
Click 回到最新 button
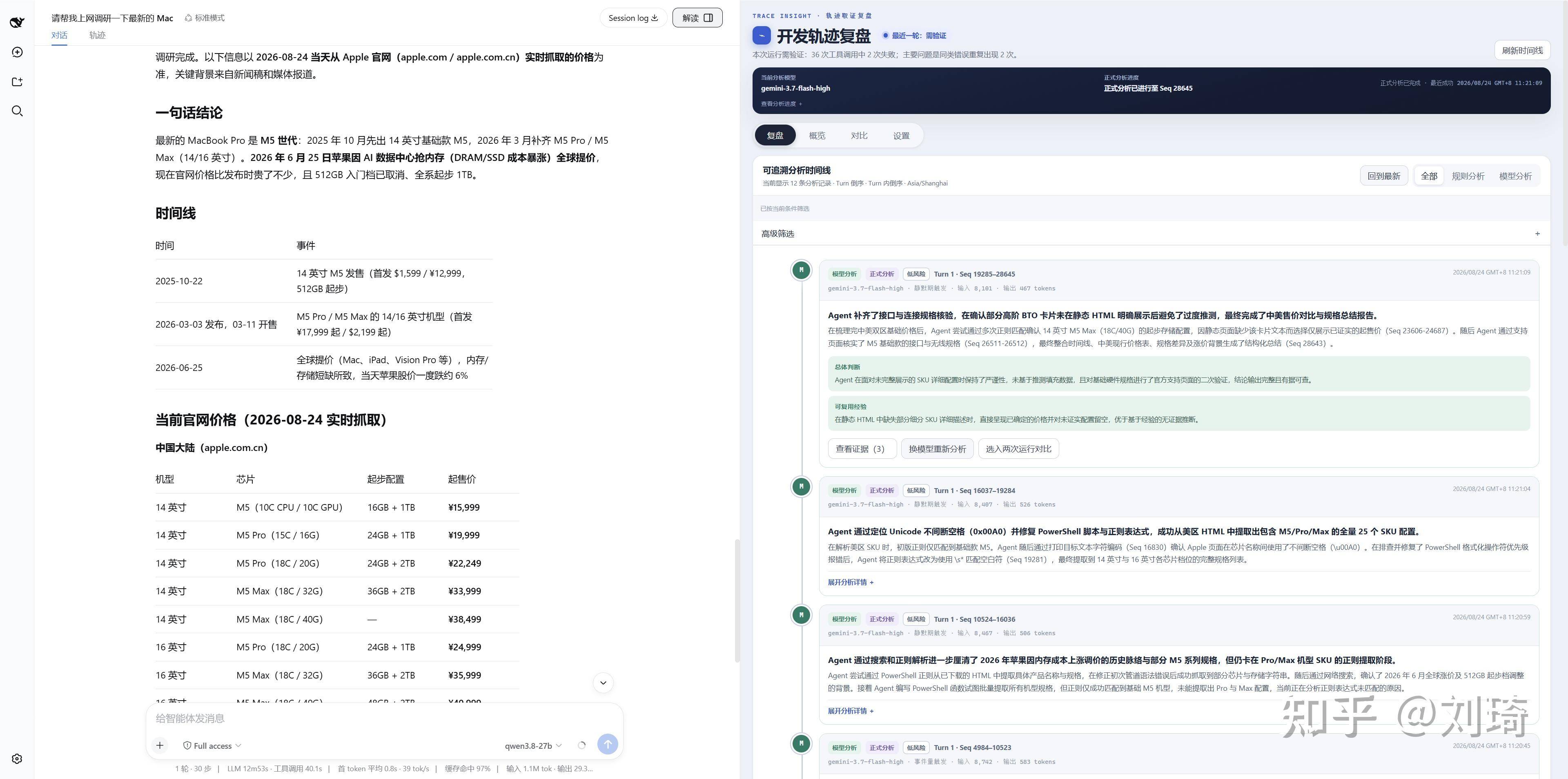pyautogui.click(x=1383, y=176)
